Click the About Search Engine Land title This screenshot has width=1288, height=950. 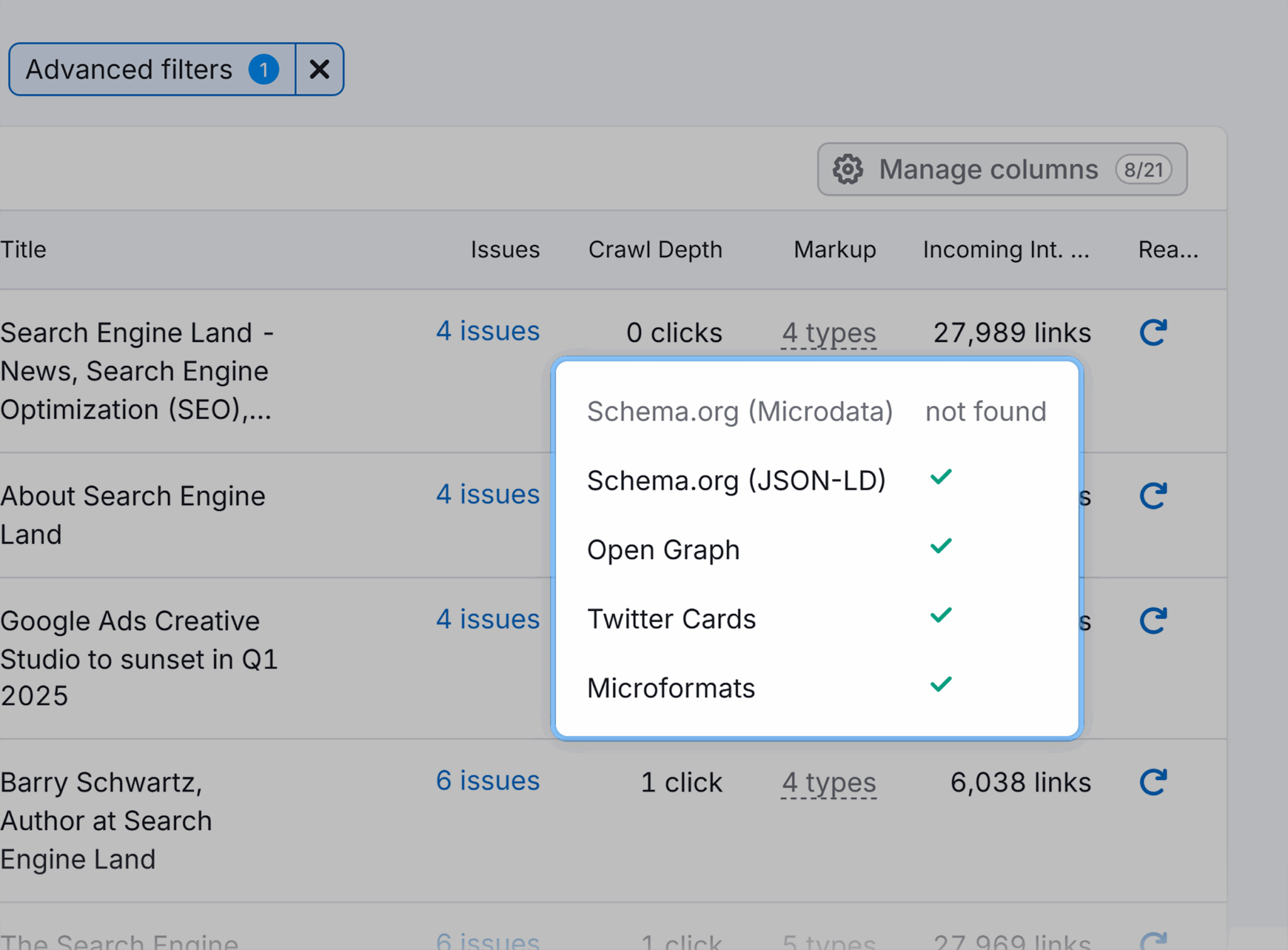click(133, 515)
